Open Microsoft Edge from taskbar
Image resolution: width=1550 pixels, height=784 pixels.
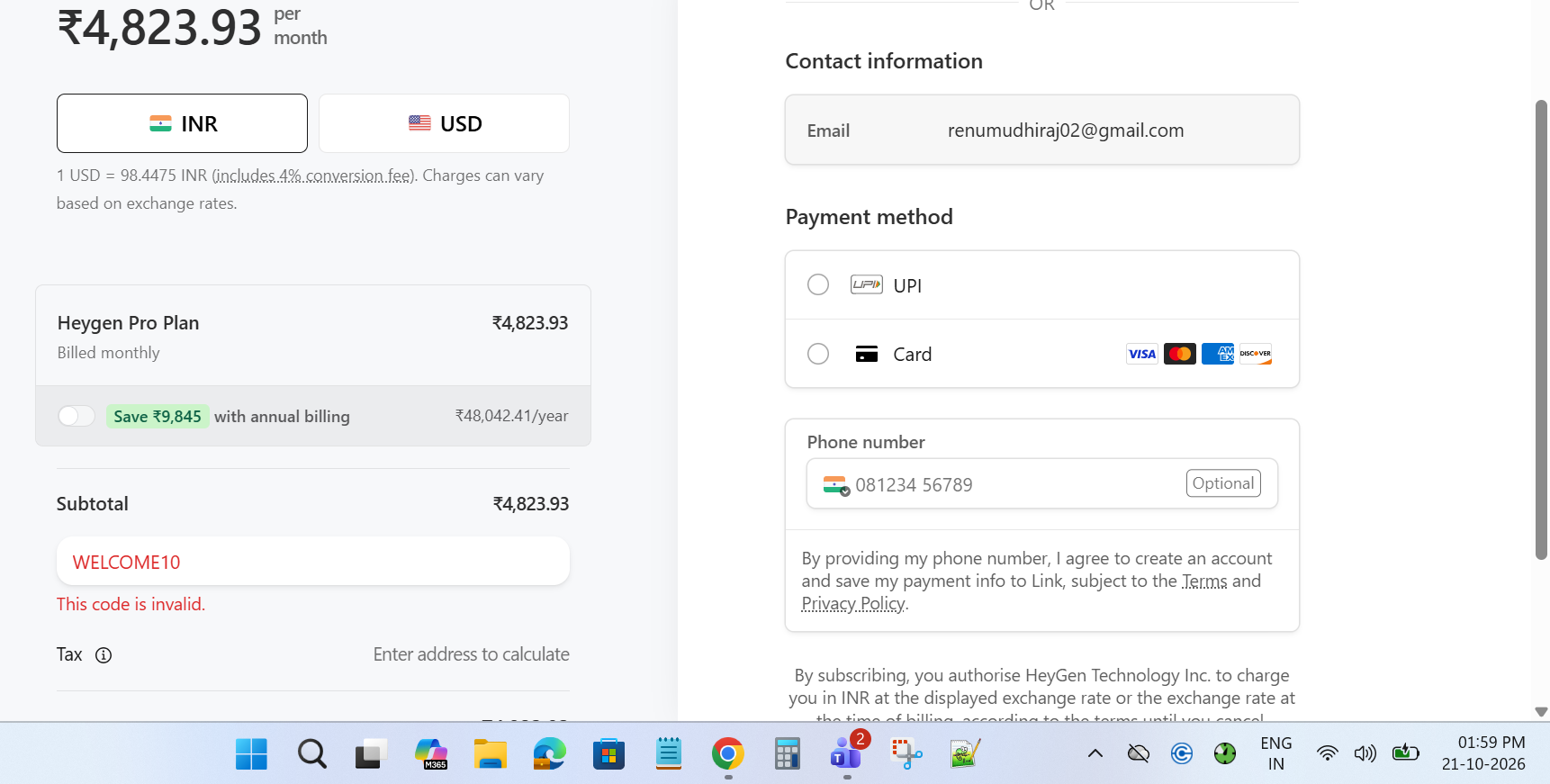[549, 753]
